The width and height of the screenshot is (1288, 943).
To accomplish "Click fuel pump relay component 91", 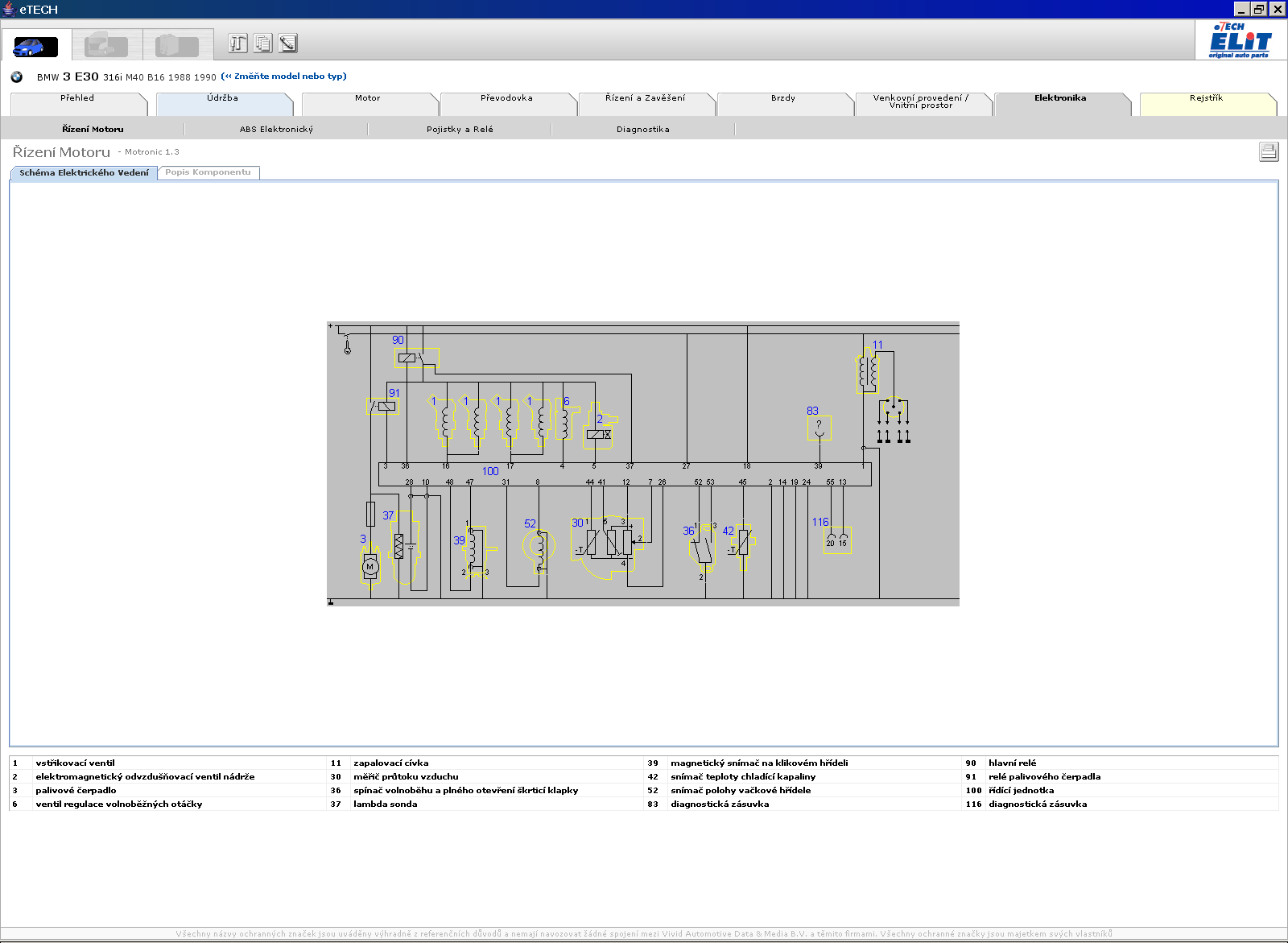I will point(383,406).
